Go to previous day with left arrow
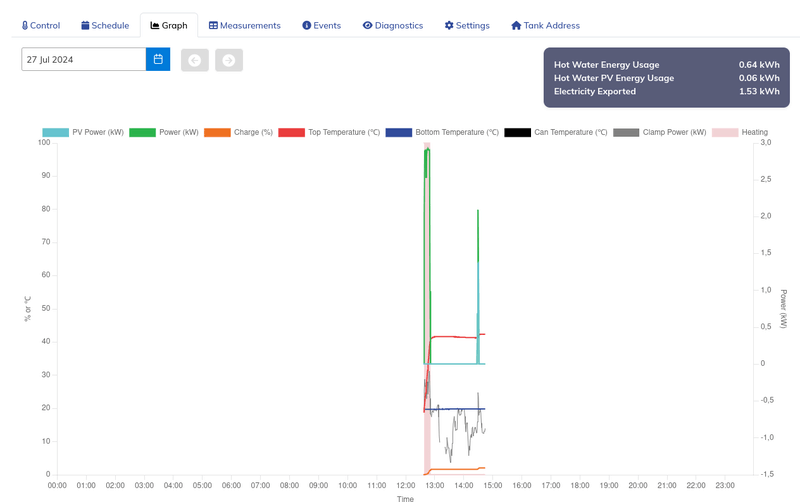 [195, 60]
